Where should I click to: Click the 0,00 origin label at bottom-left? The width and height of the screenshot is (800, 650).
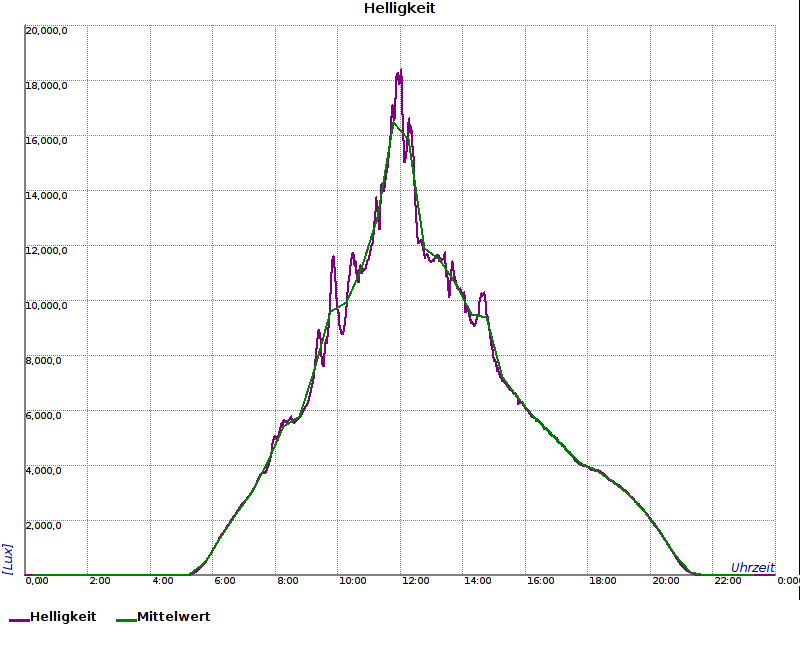[36, 581]
